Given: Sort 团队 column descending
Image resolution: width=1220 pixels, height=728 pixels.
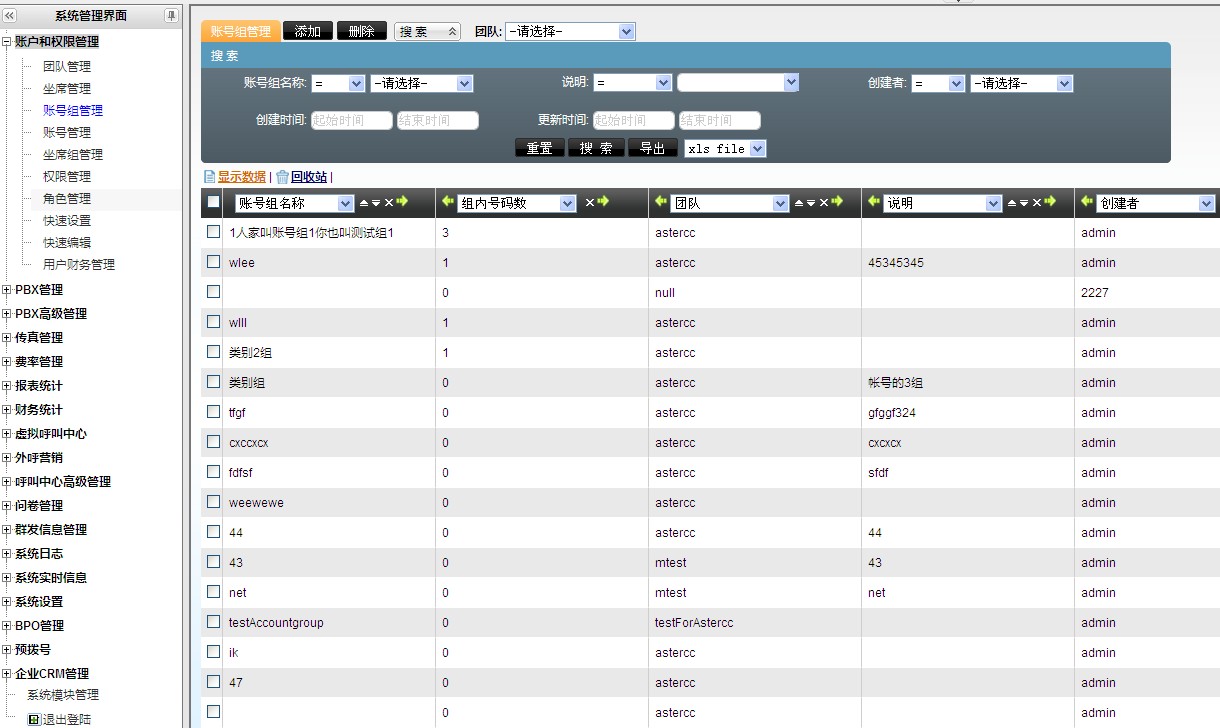Looking at the screenshot, I should [x=811, y=203].
